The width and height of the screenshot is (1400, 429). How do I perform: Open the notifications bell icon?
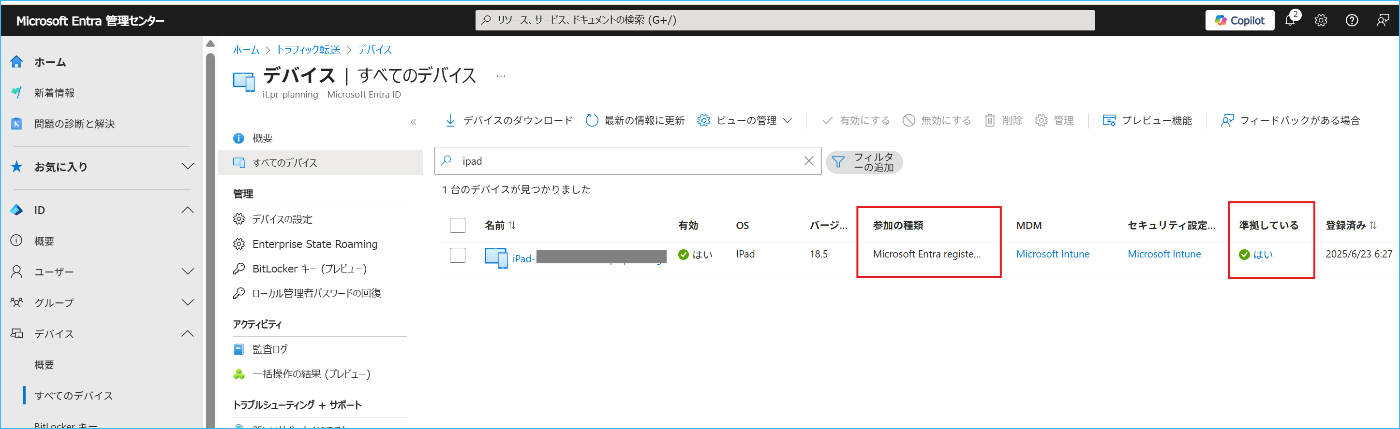[1291, 20]
